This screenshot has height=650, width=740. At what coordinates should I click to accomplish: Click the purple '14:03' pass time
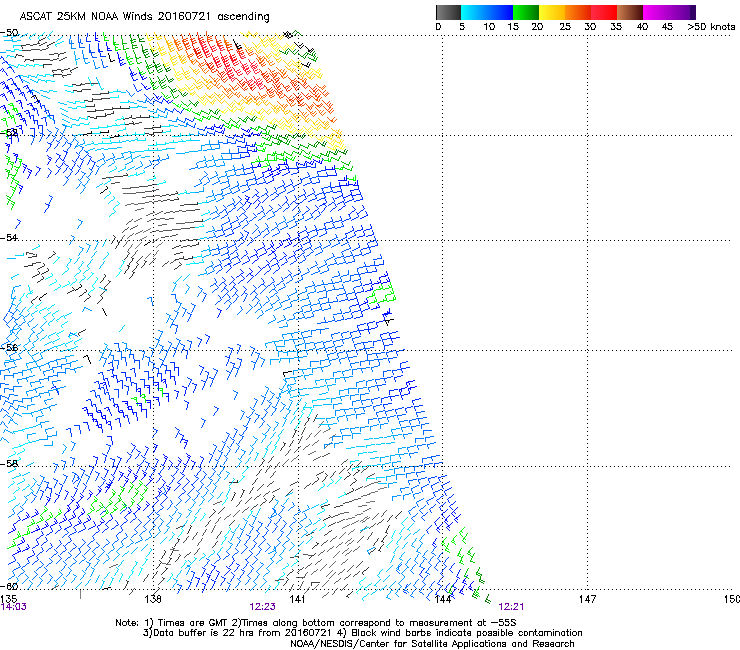tap(14, 607)
